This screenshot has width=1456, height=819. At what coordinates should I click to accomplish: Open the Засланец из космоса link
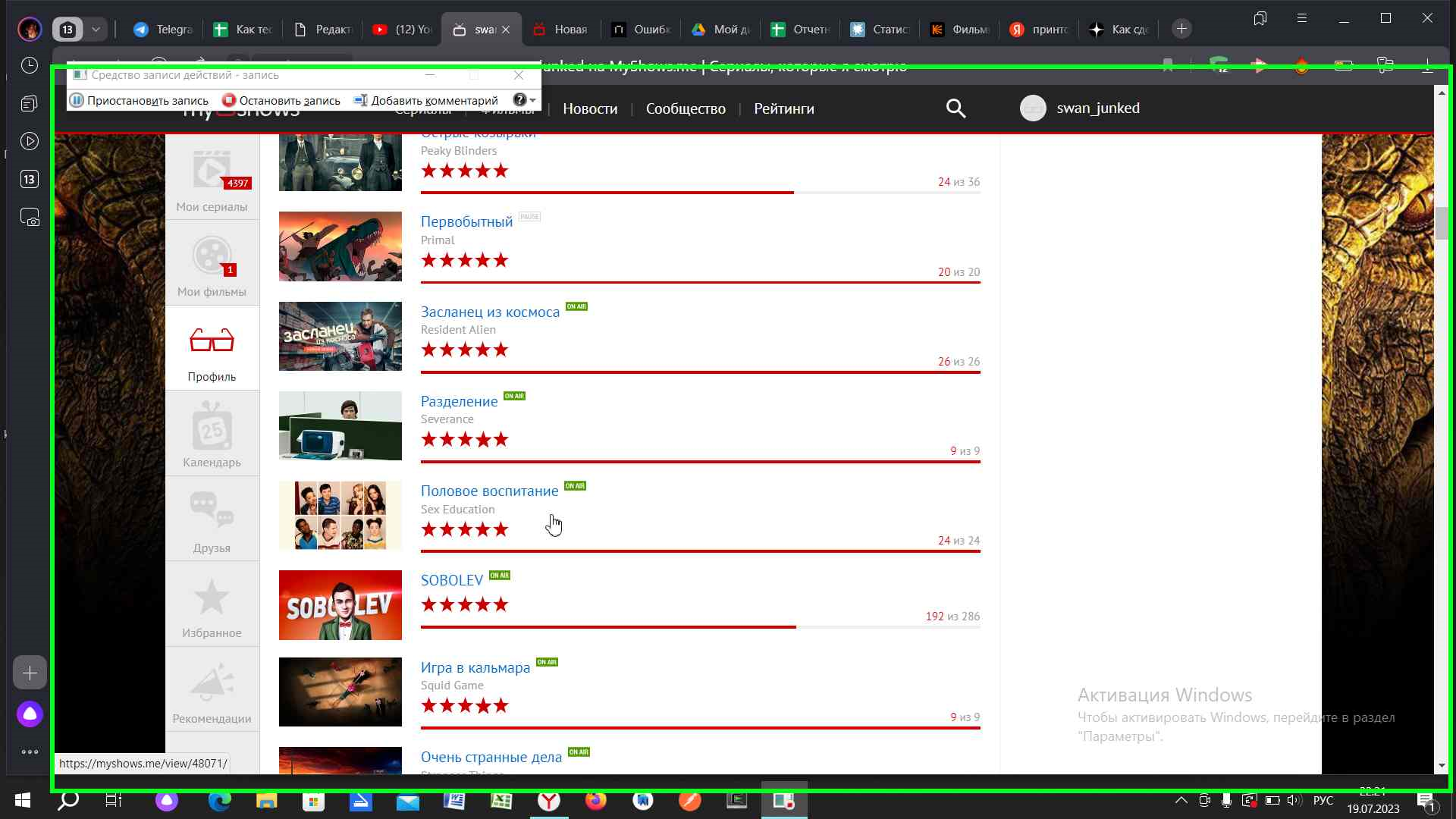click(490, 312)
